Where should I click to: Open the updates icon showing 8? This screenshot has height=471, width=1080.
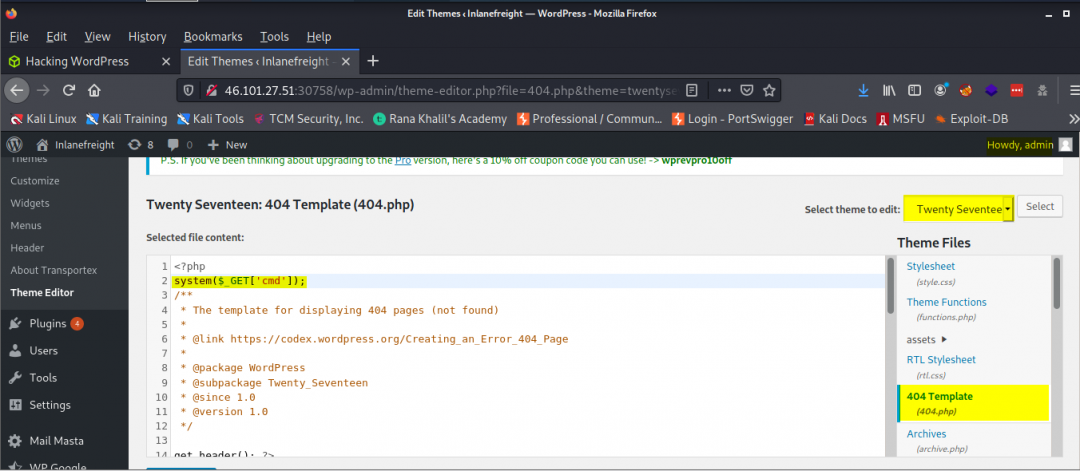click(141, 145)
